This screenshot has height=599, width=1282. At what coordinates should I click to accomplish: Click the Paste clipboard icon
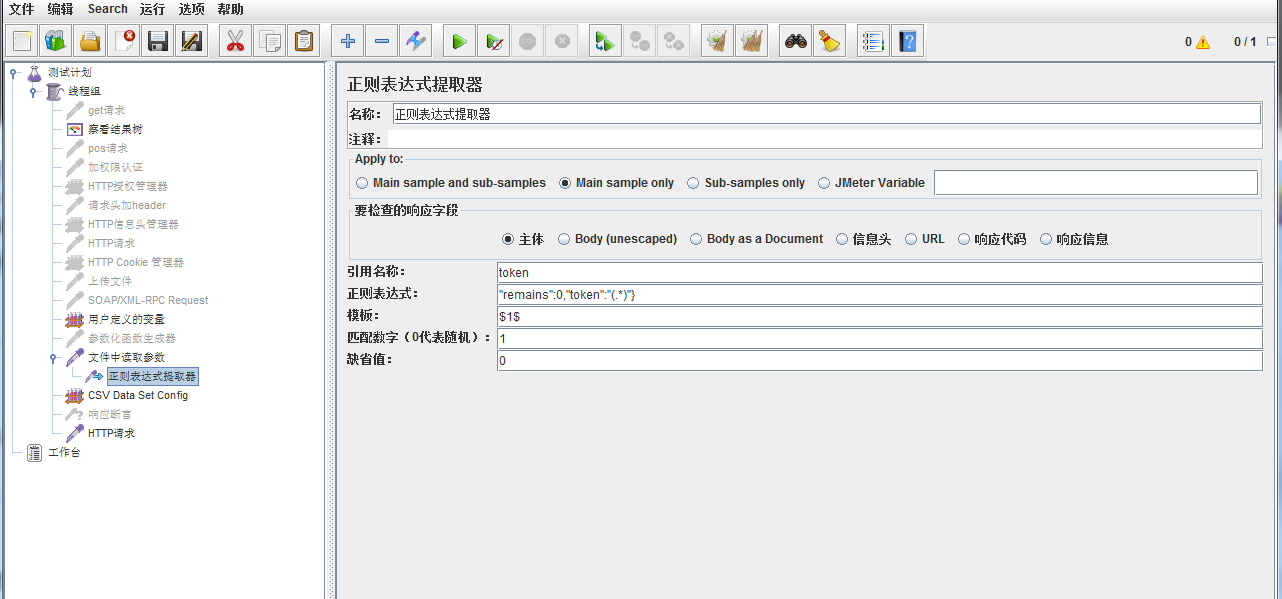[x=303, y=41]
